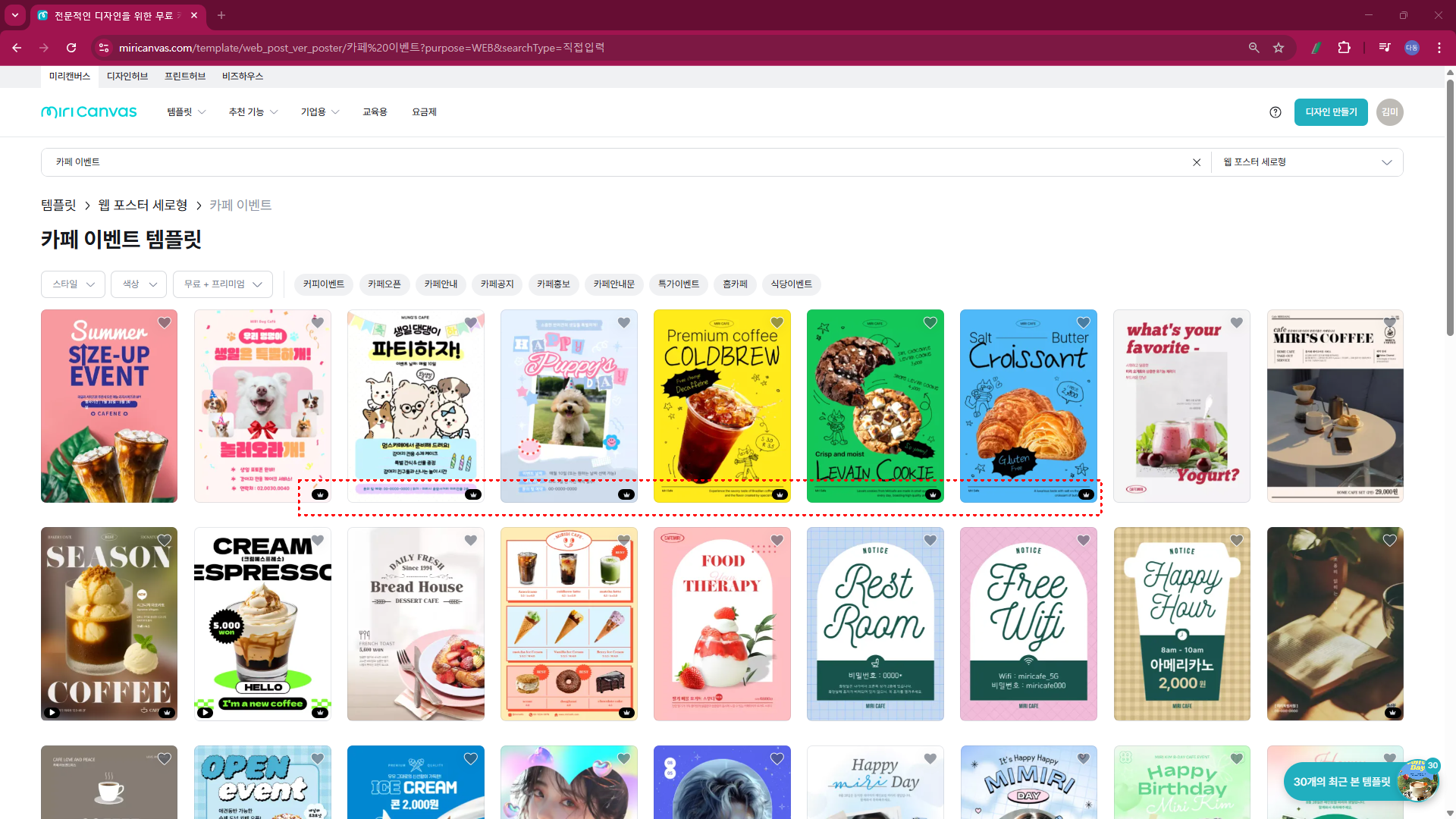The image size is (1456, 819).
Task: Go to 템플릿 breadcrumb link
Action: pos(58,206)
